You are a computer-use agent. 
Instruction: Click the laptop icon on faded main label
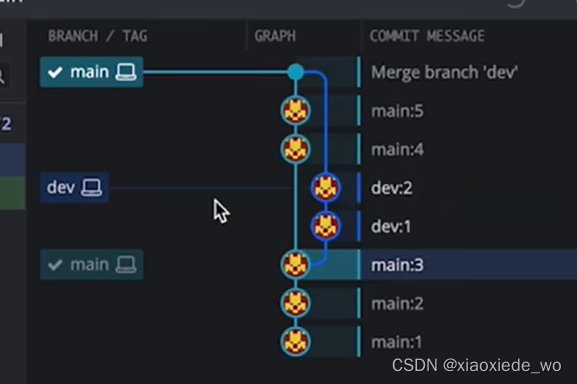[x=126, y=264]
